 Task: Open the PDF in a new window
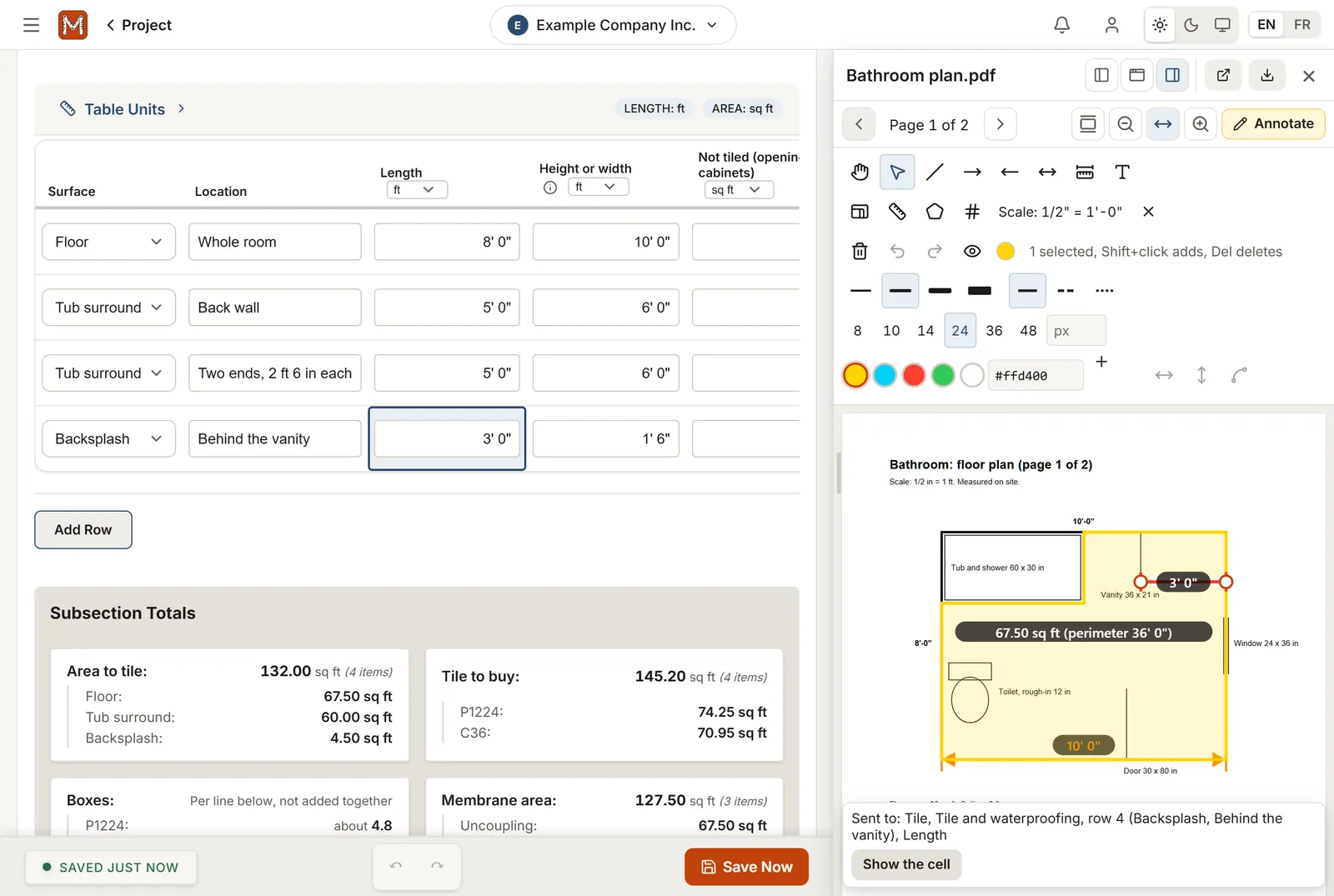click(x=1223, y=75)
